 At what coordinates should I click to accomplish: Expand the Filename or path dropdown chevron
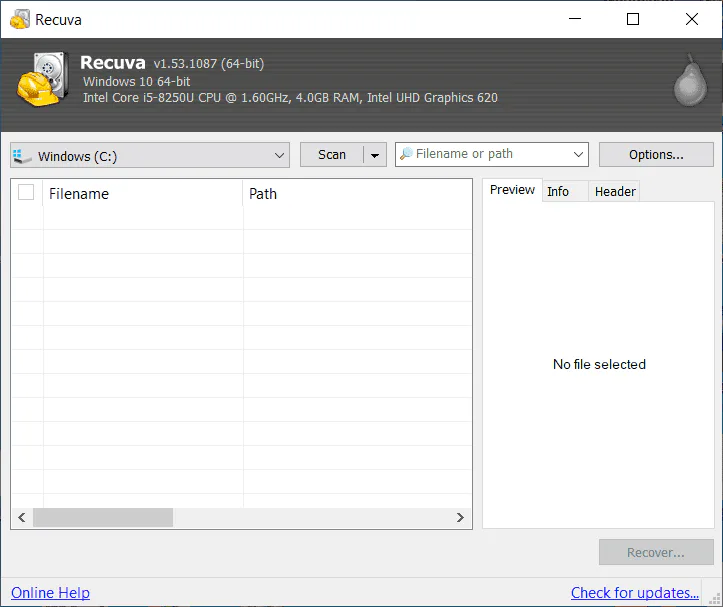coord(578,154)
